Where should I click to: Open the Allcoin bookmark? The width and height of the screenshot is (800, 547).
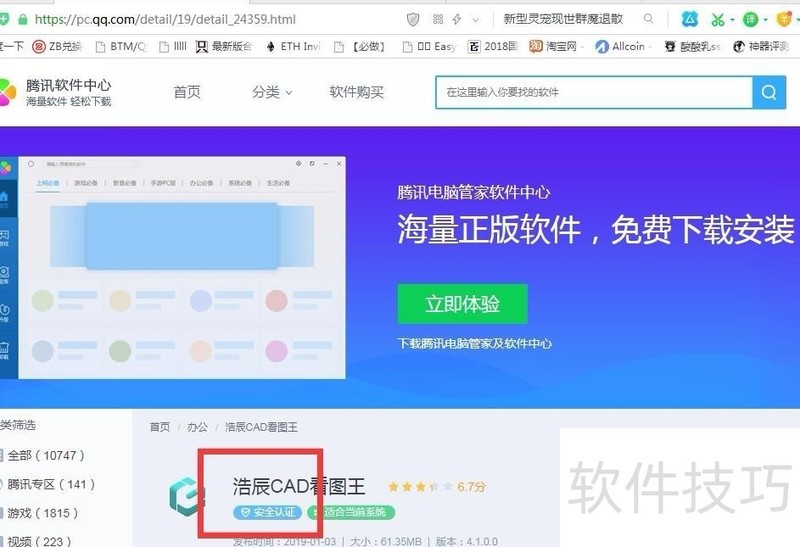pyautogui.click(x=620, y=46)
